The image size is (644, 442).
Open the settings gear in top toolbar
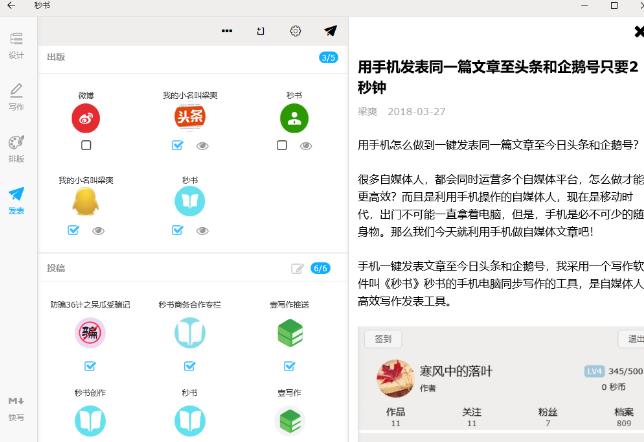click(295, 31)
